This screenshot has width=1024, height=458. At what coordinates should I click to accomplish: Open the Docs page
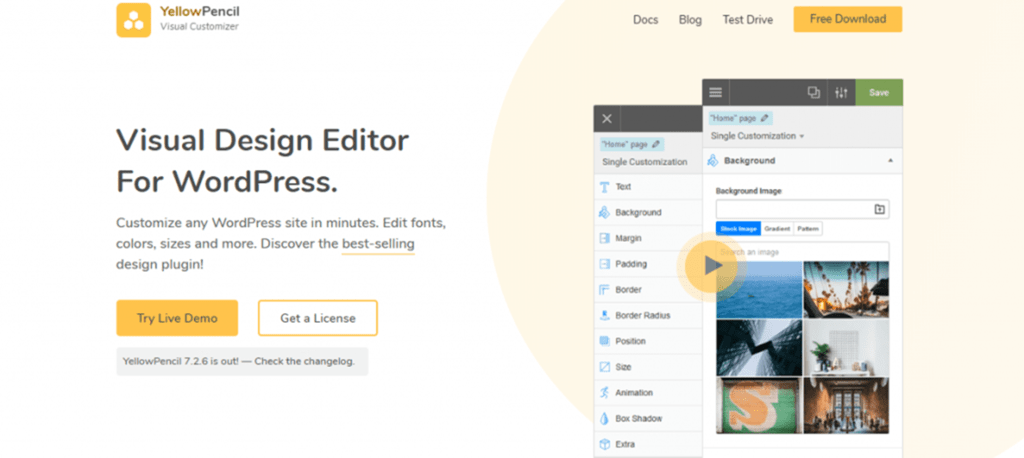pyautogui.click(x=645, y=20)
